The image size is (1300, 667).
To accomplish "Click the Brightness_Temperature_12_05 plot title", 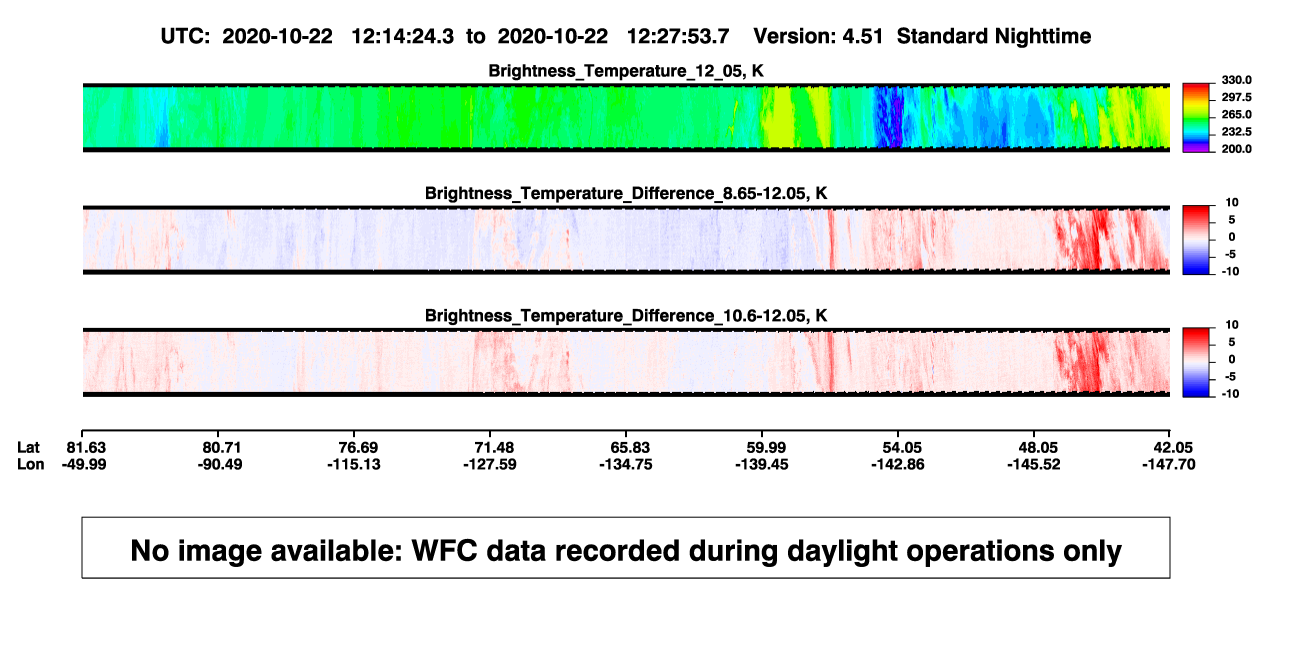I will click(626, 71).
